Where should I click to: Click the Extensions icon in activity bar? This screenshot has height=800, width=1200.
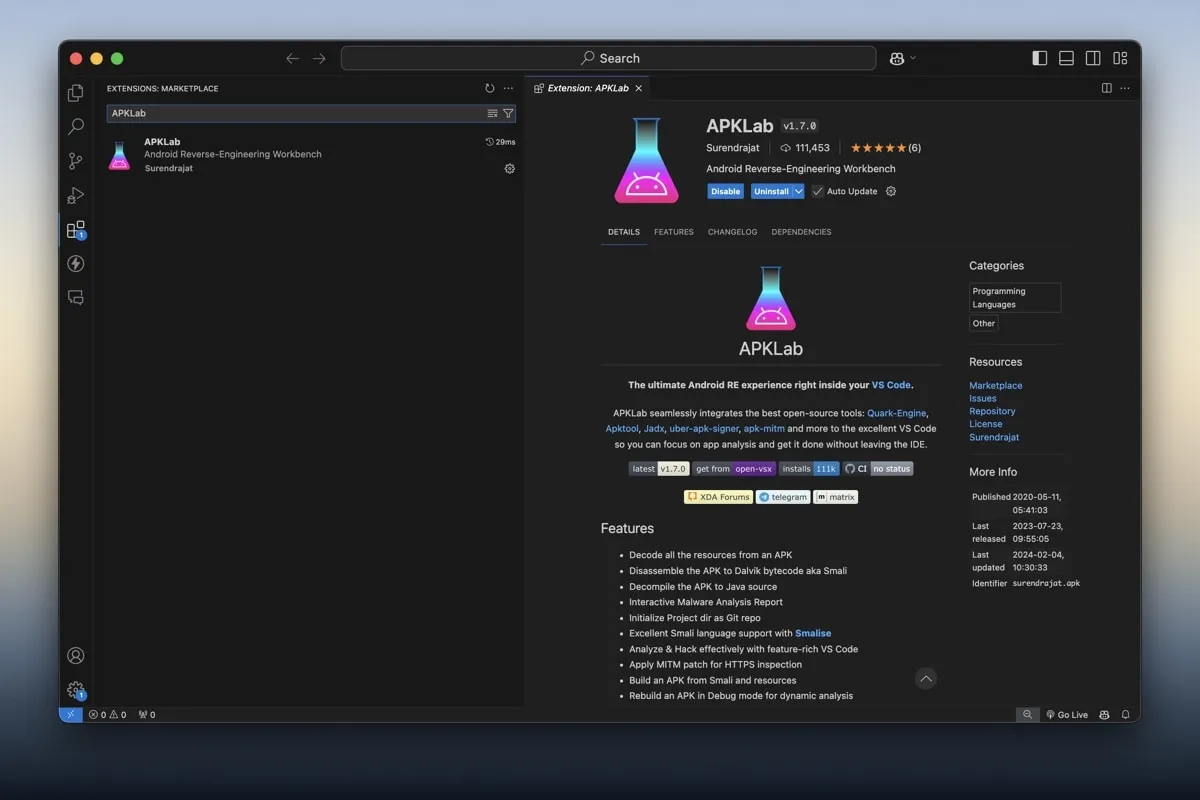coord(75,230)
